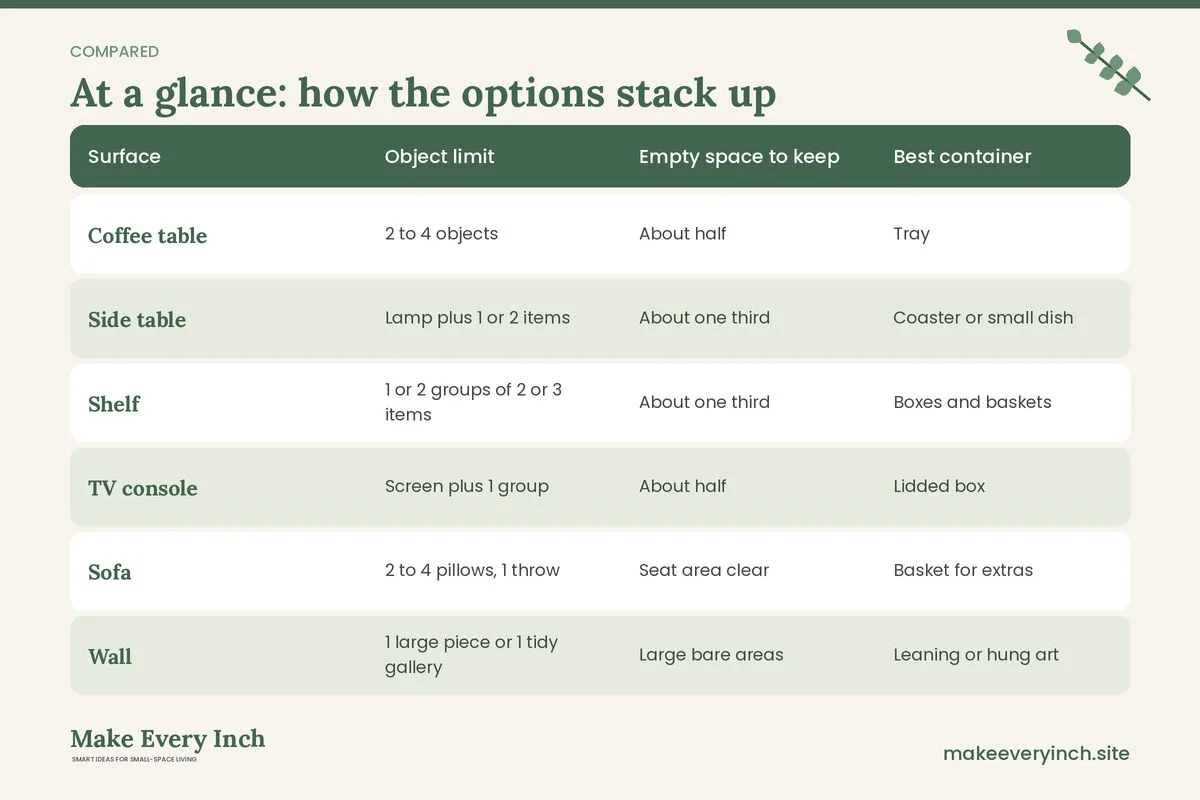Click the 'COMPARED' label above the title
1200x800 pixels.
coord(114,52)
